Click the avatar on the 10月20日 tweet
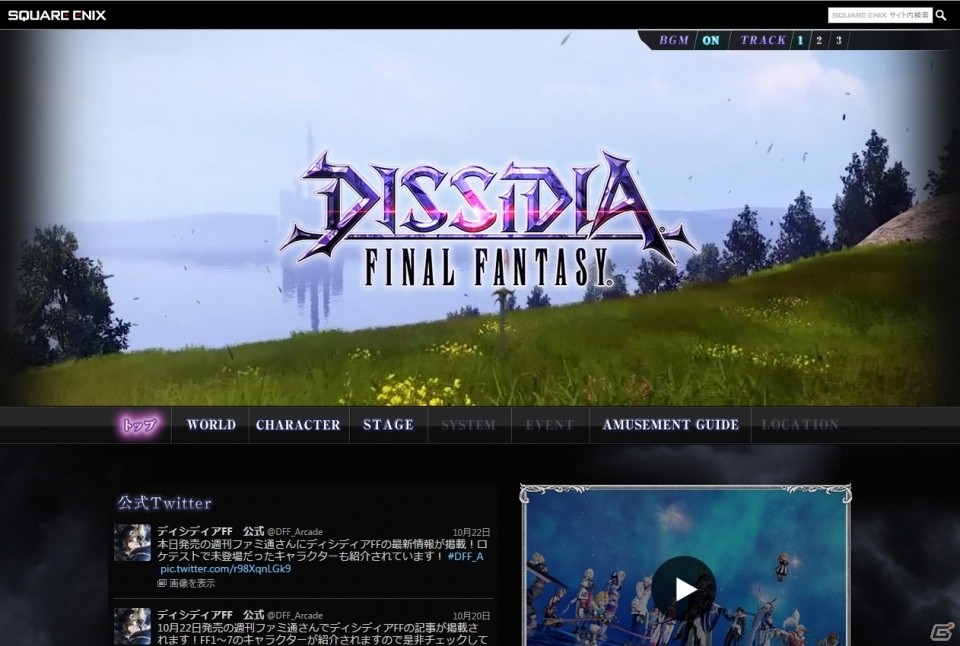The height and width of the screenshot is (646, 960). (x=132, y=626)
